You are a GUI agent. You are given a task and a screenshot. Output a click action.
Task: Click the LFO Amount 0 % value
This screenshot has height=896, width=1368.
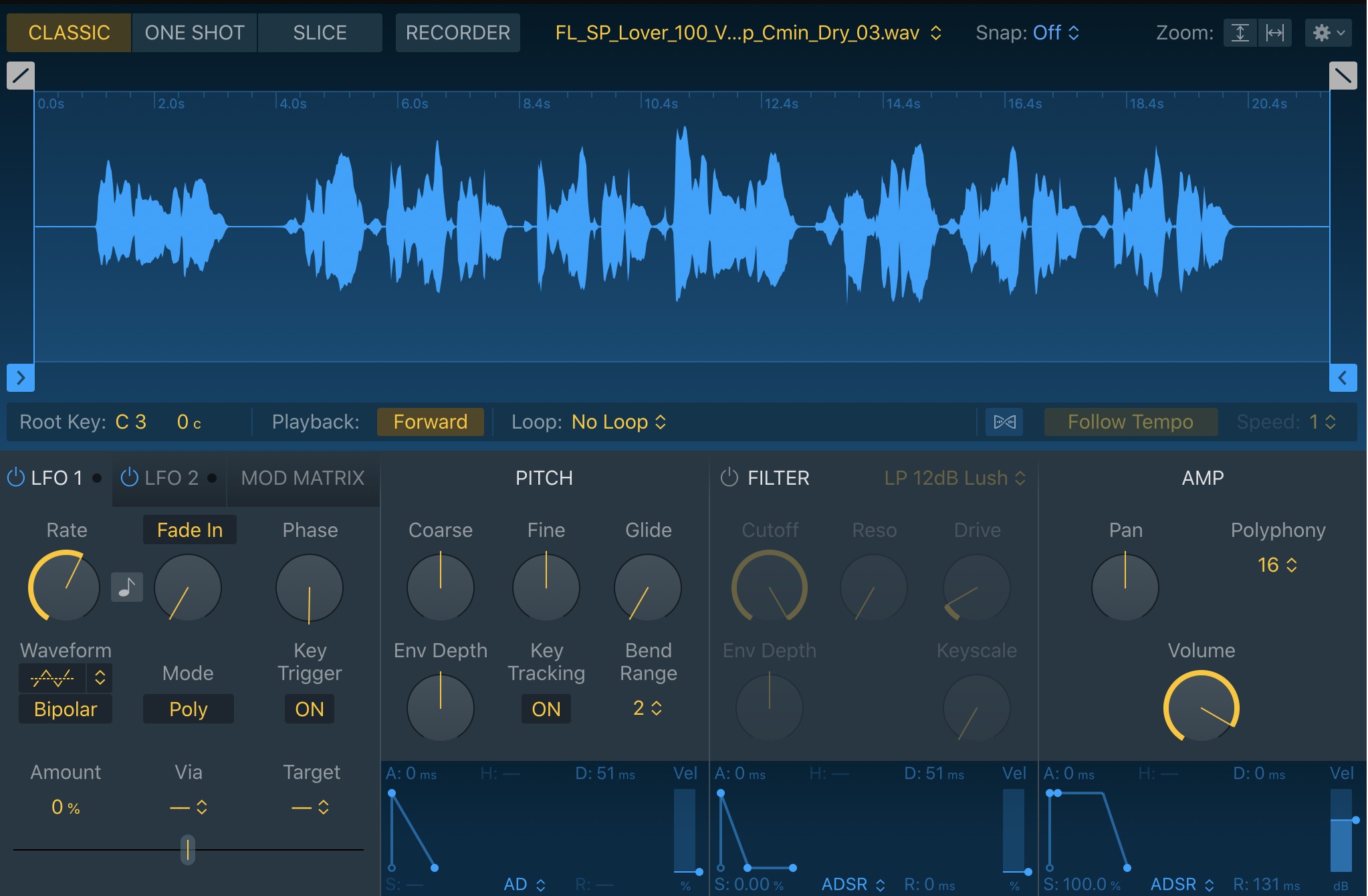[x=66, y=807]
